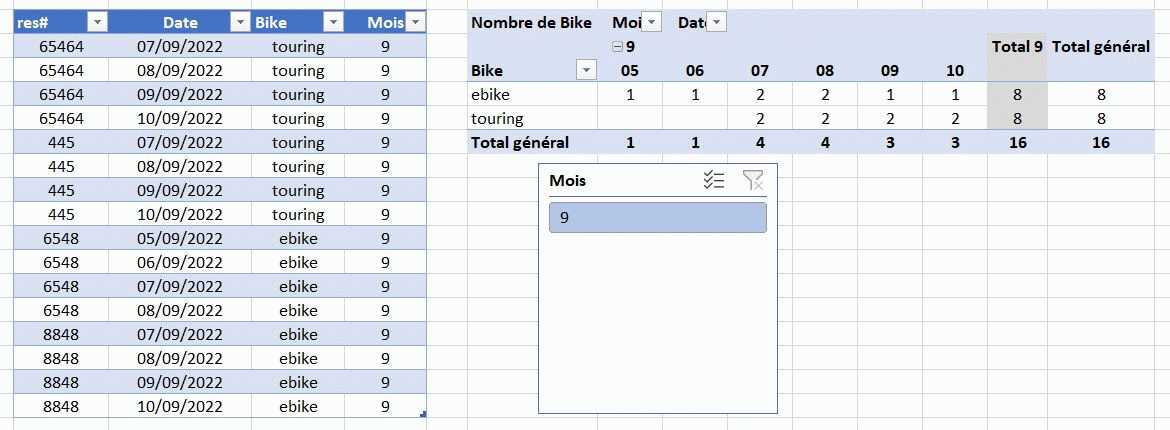Open the Mois column filter in table
1170x430 pixels.
[x=416, y=22]
